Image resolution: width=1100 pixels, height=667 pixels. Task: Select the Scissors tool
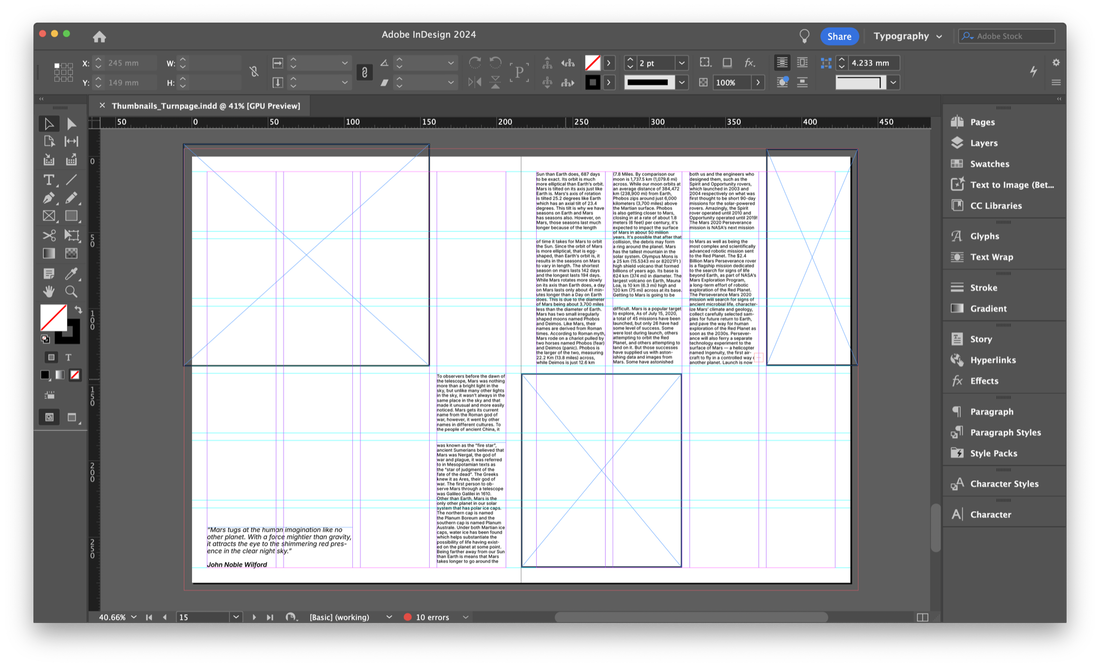pos(49,235)
